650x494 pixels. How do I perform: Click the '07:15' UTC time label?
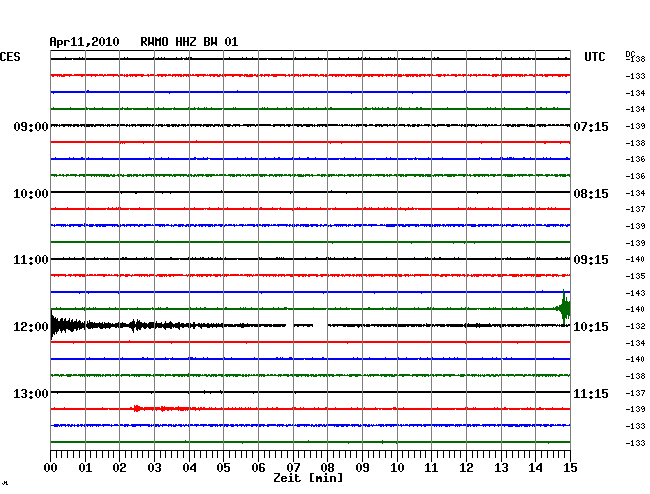pos(591,126)
